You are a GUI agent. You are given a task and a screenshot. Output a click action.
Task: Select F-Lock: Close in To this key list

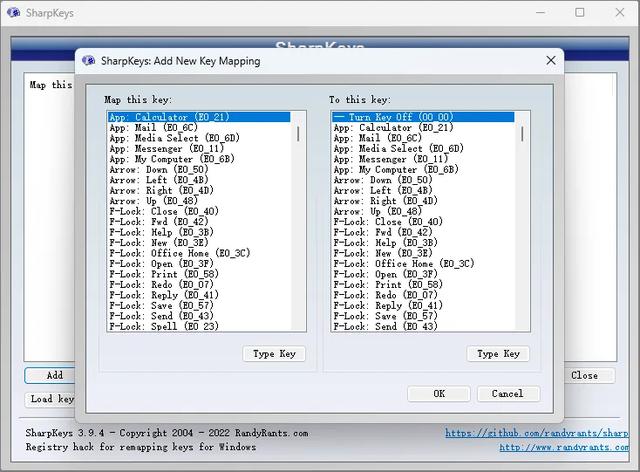(x=423, y=222)
